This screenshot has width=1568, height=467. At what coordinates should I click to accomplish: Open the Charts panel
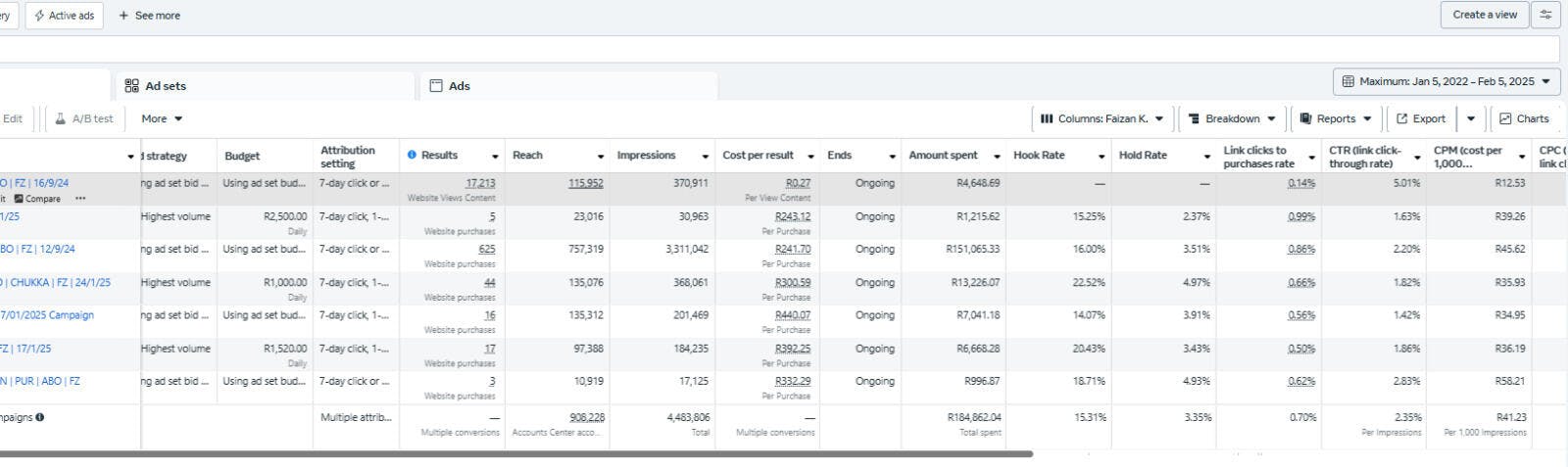[x=1524, y=118]
